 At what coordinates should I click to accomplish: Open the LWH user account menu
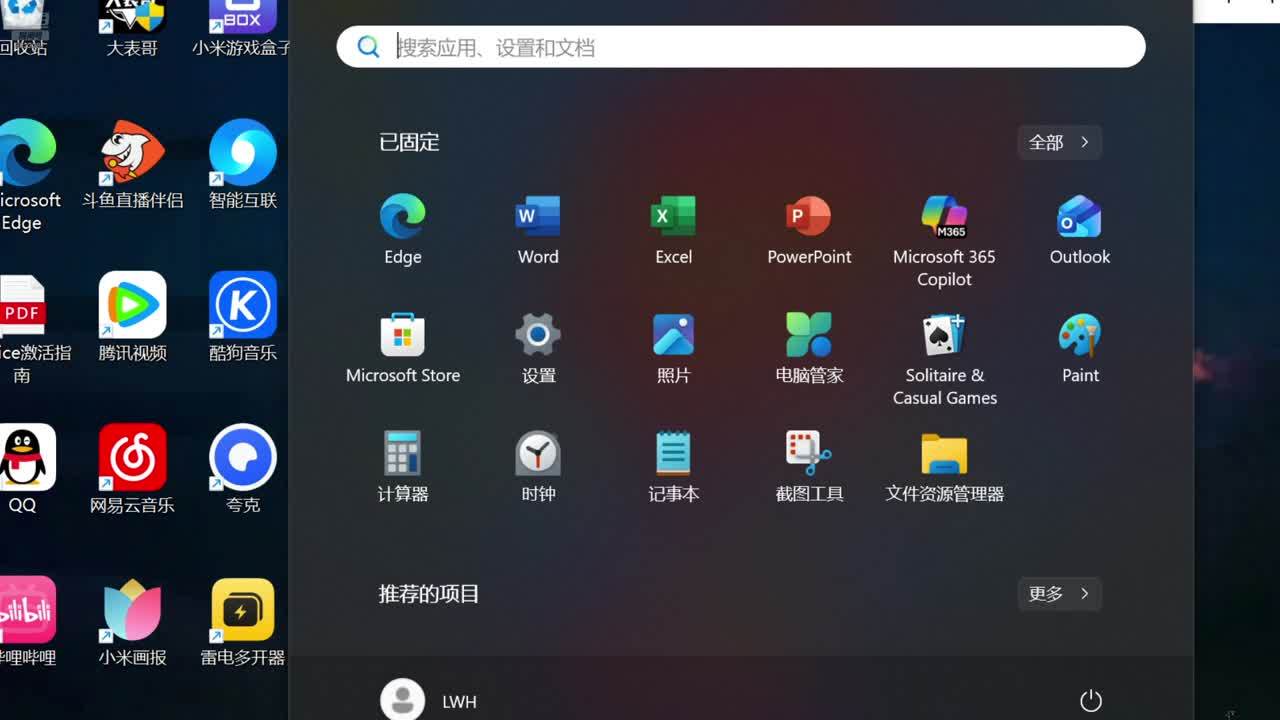(430, 700)
